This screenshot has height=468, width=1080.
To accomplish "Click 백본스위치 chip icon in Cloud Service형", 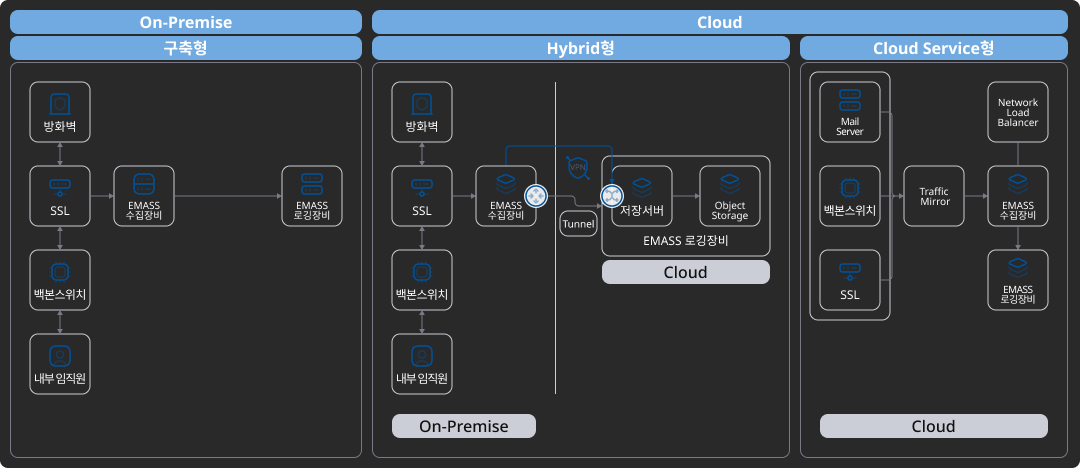I will point(849,186).
